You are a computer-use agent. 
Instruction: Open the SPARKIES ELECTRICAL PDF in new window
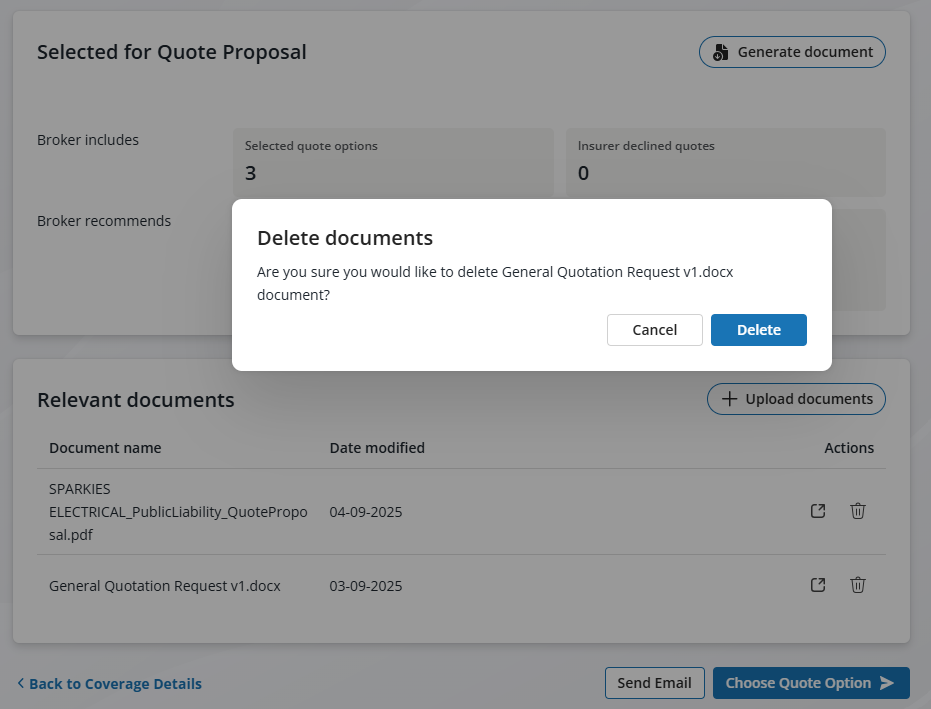pyautogui.click(x=818, y=511)
